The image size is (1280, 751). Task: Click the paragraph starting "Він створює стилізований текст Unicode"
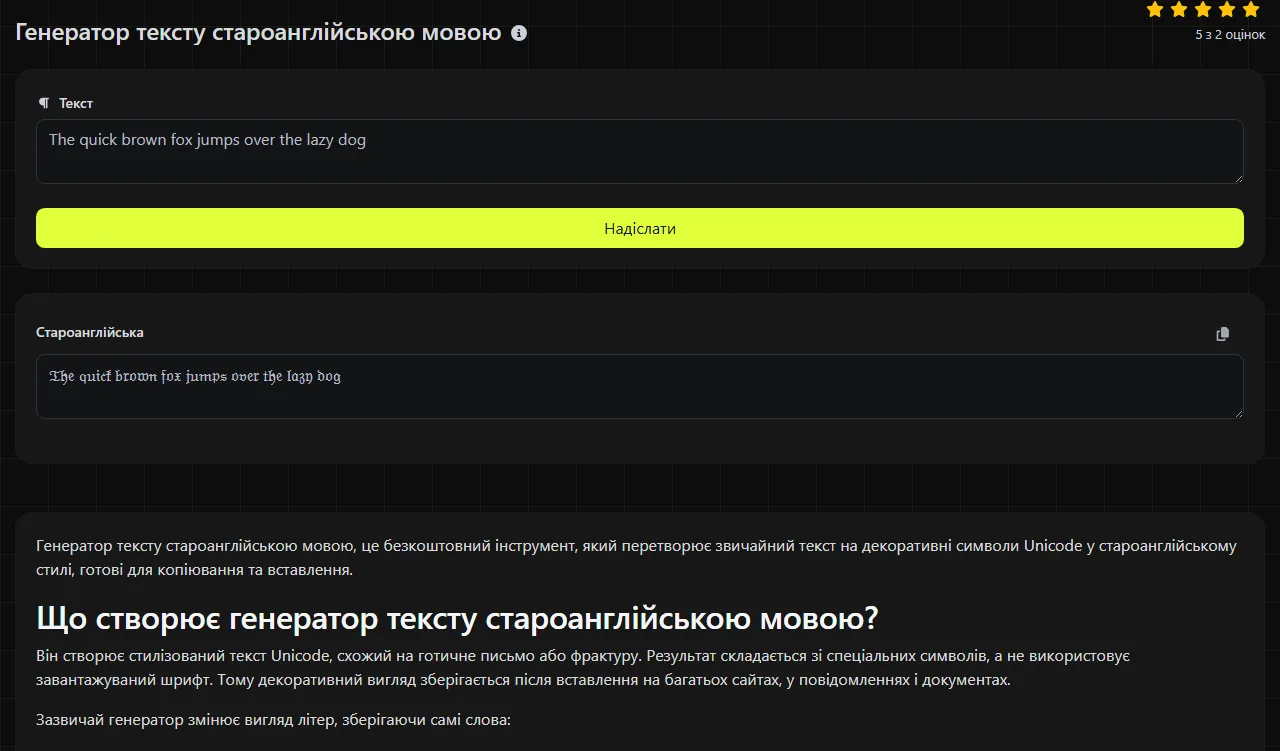(583, 668)
